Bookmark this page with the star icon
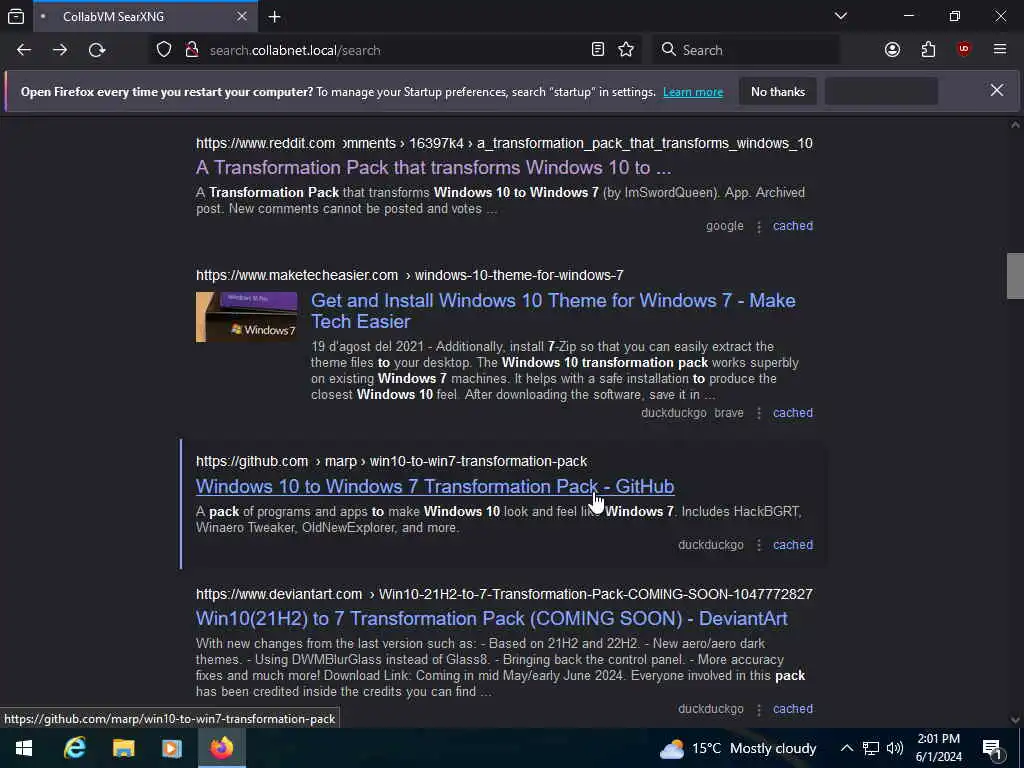1024x768 pixels. [x=626, y=50]
